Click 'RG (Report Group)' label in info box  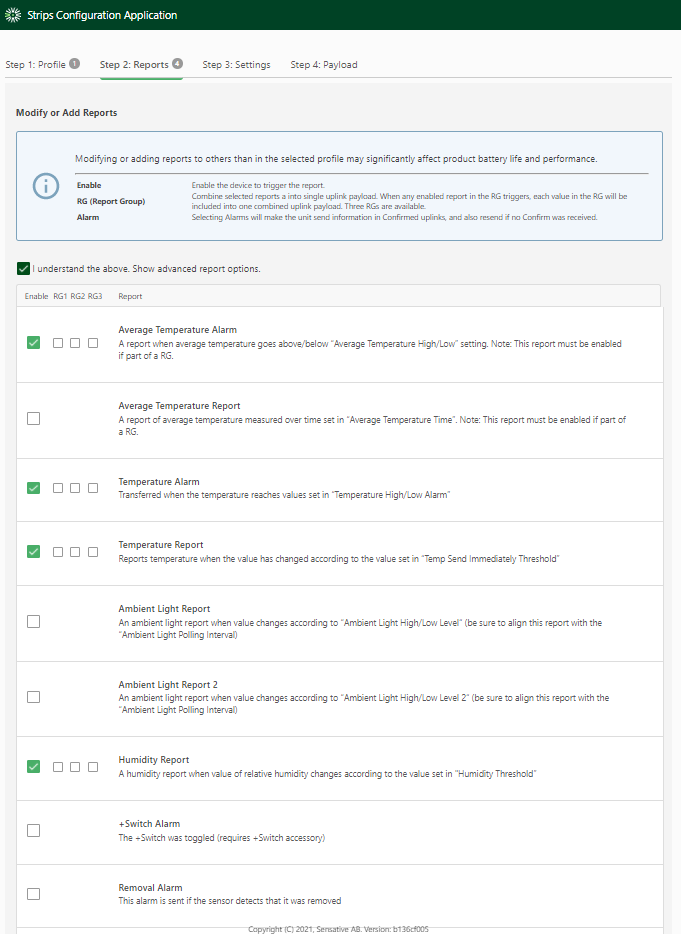click(x=111, y=201)
